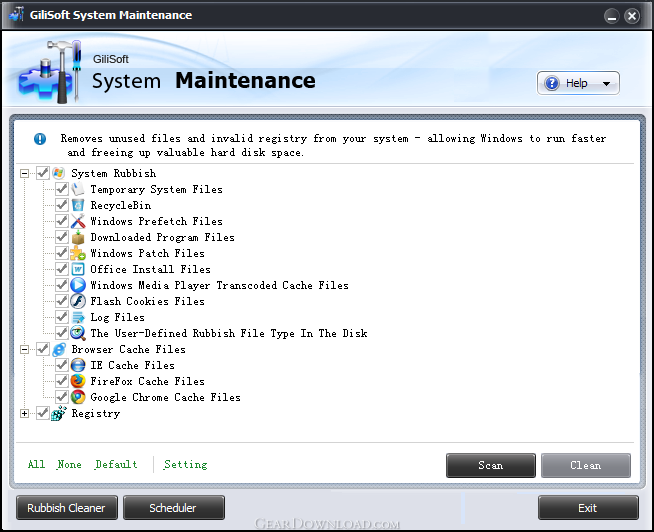This screenshot has width=654, height=532.
Task: Click the Registry cubes icon
Action: pos(58,413)
